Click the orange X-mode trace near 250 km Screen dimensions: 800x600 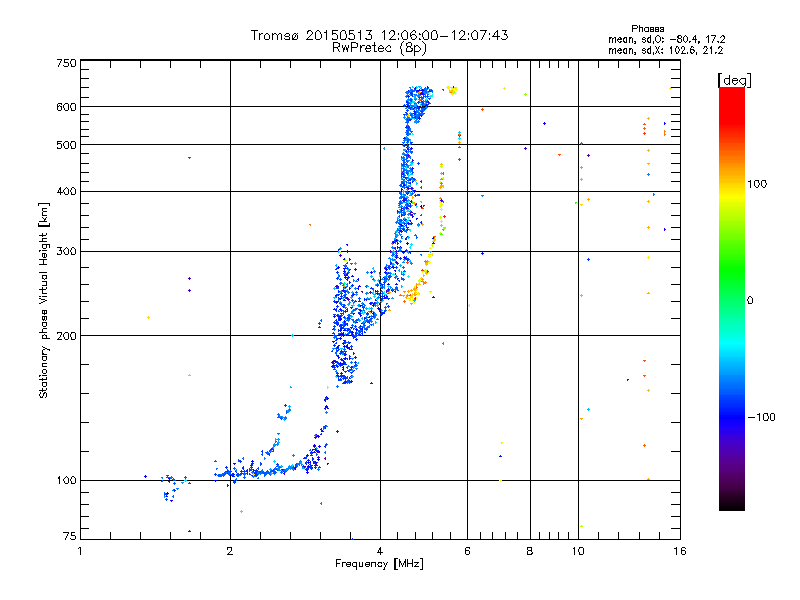(413, 293)
